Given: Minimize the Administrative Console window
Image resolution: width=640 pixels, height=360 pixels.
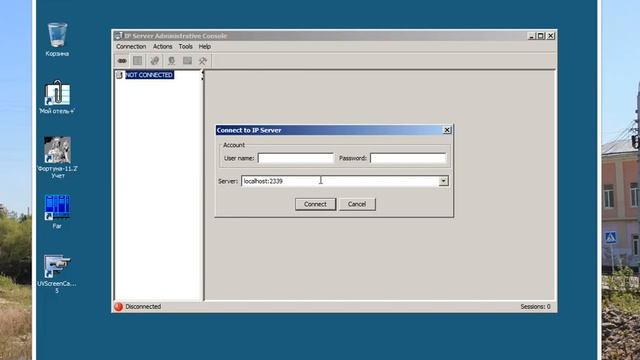Looking at the screenshot, I should (531, 36).
